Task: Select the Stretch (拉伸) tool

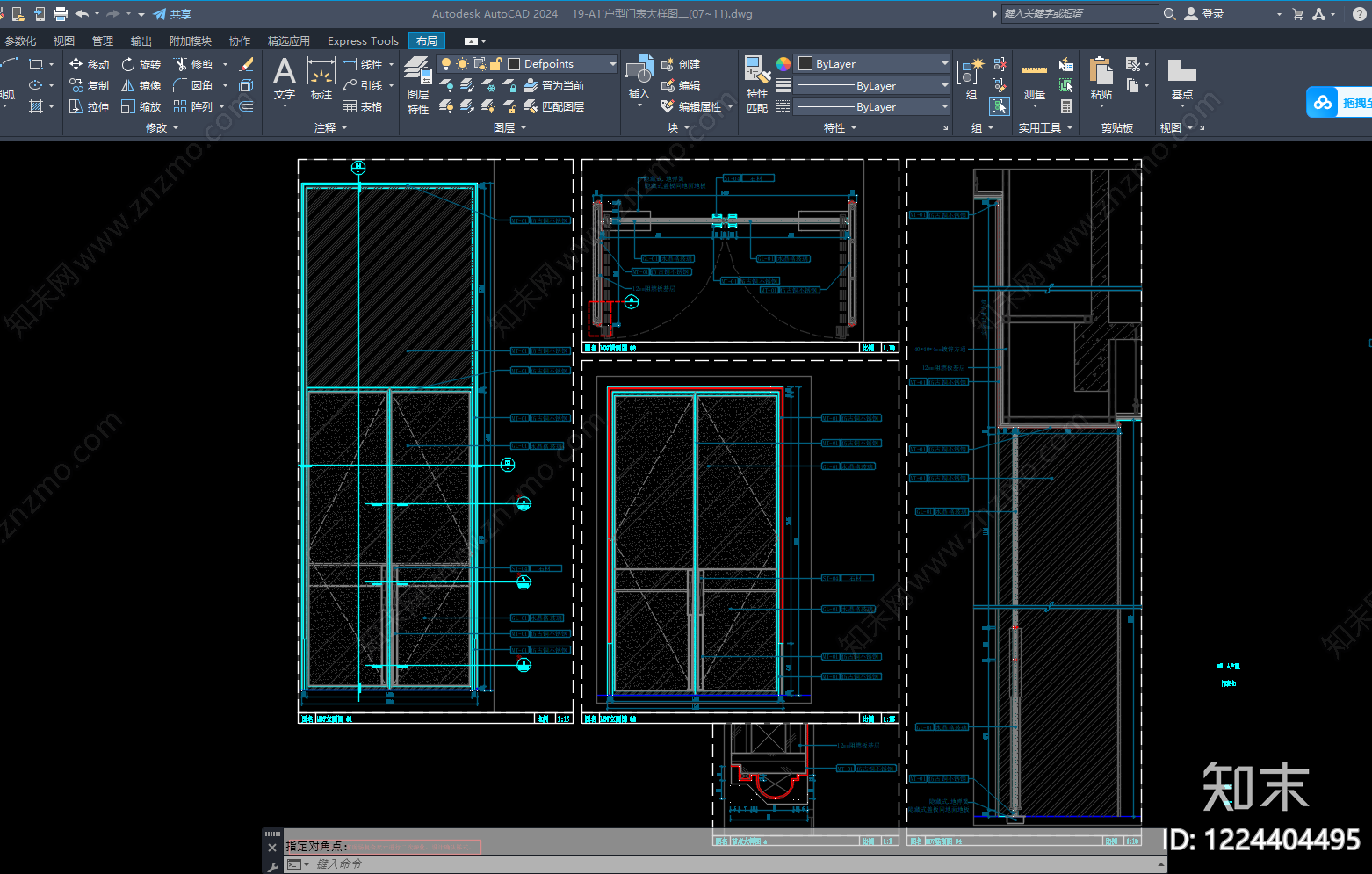Action: click(x=89, y=106)
